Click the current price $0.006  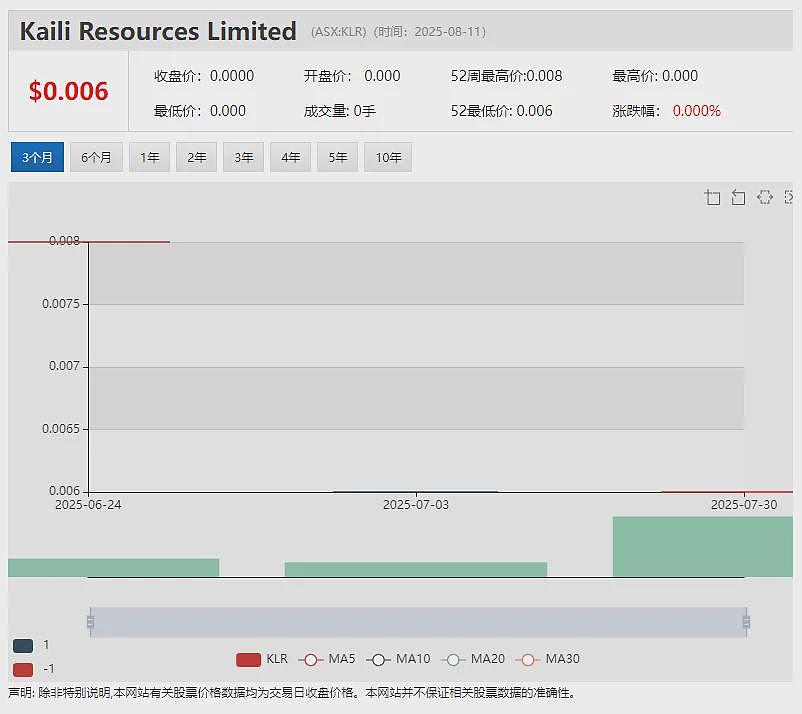click(69, 92)
